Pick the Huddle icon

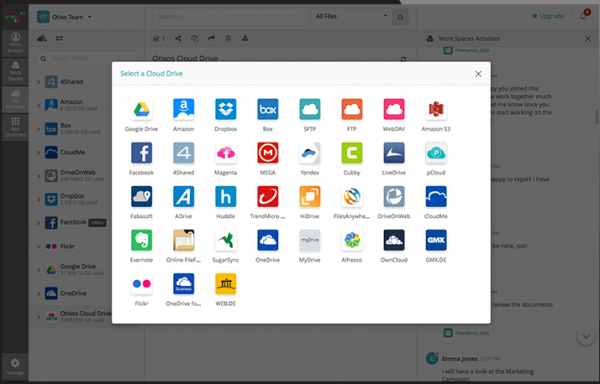[x=225, y=197]
